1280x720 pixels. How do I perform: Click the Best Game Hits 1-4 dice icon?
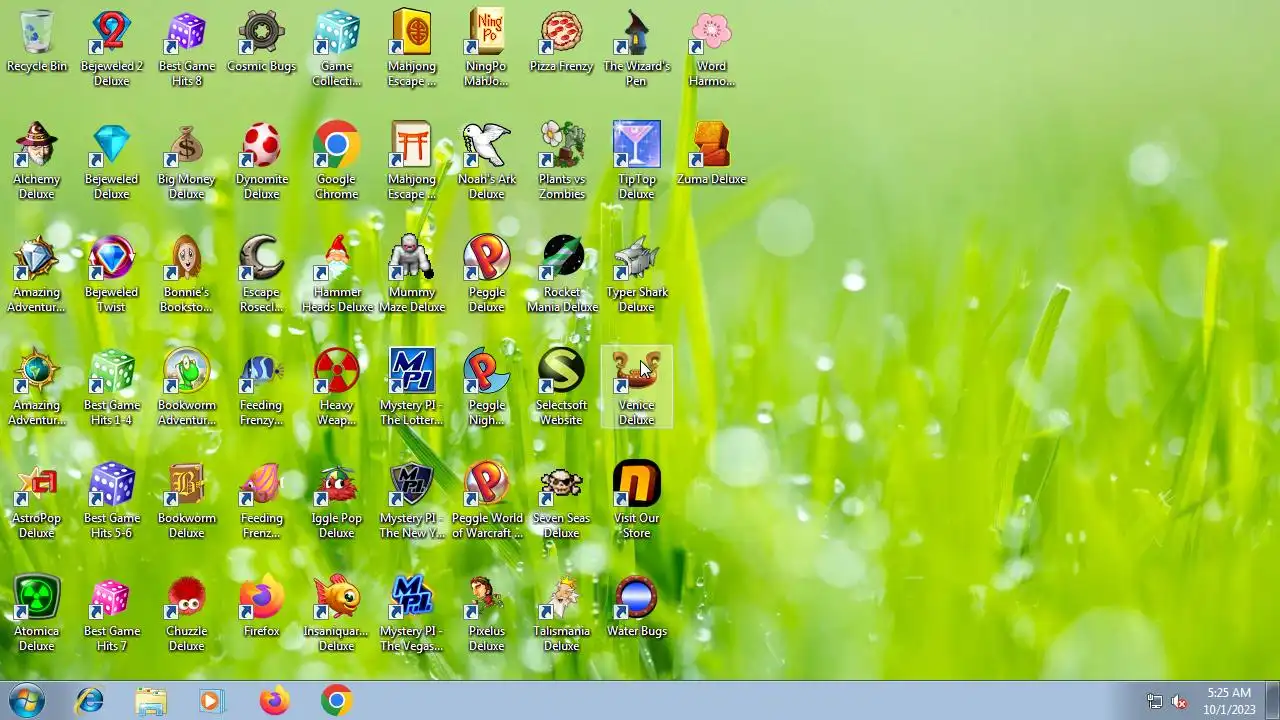click(111, 371)
